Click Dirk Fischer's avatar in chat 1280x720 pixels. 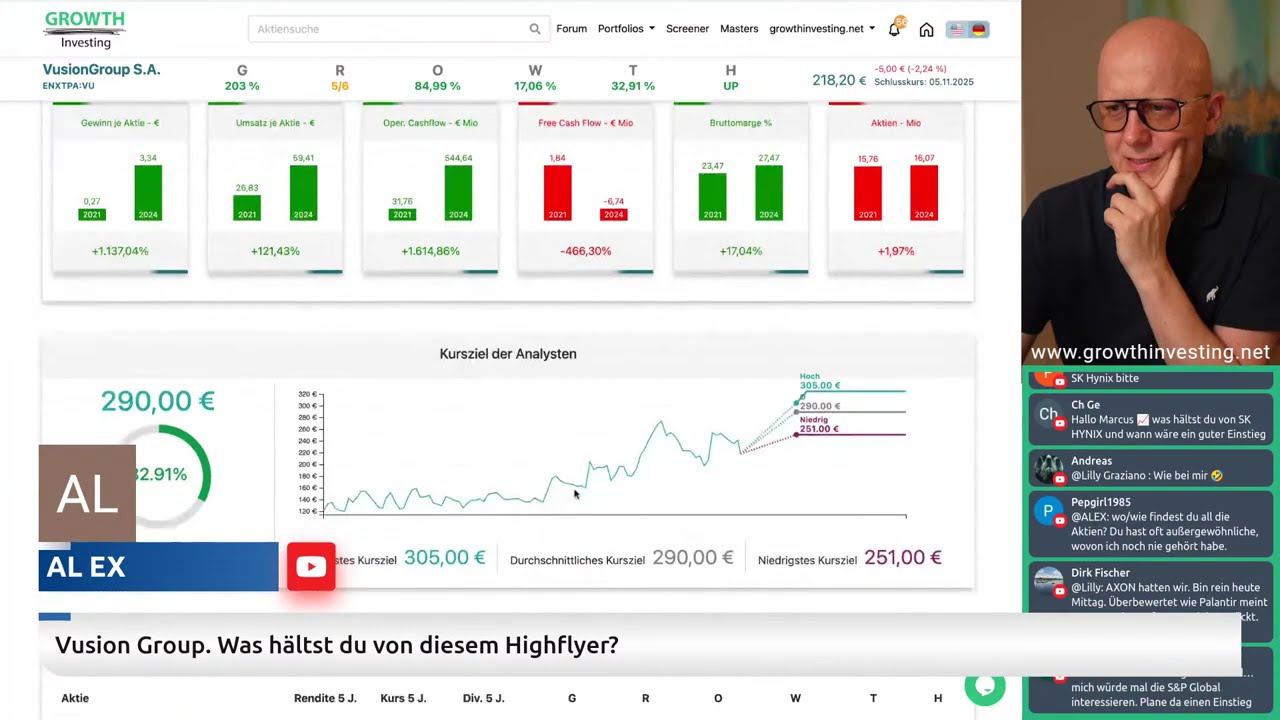pyautogui.click(x=1049, y=582)
